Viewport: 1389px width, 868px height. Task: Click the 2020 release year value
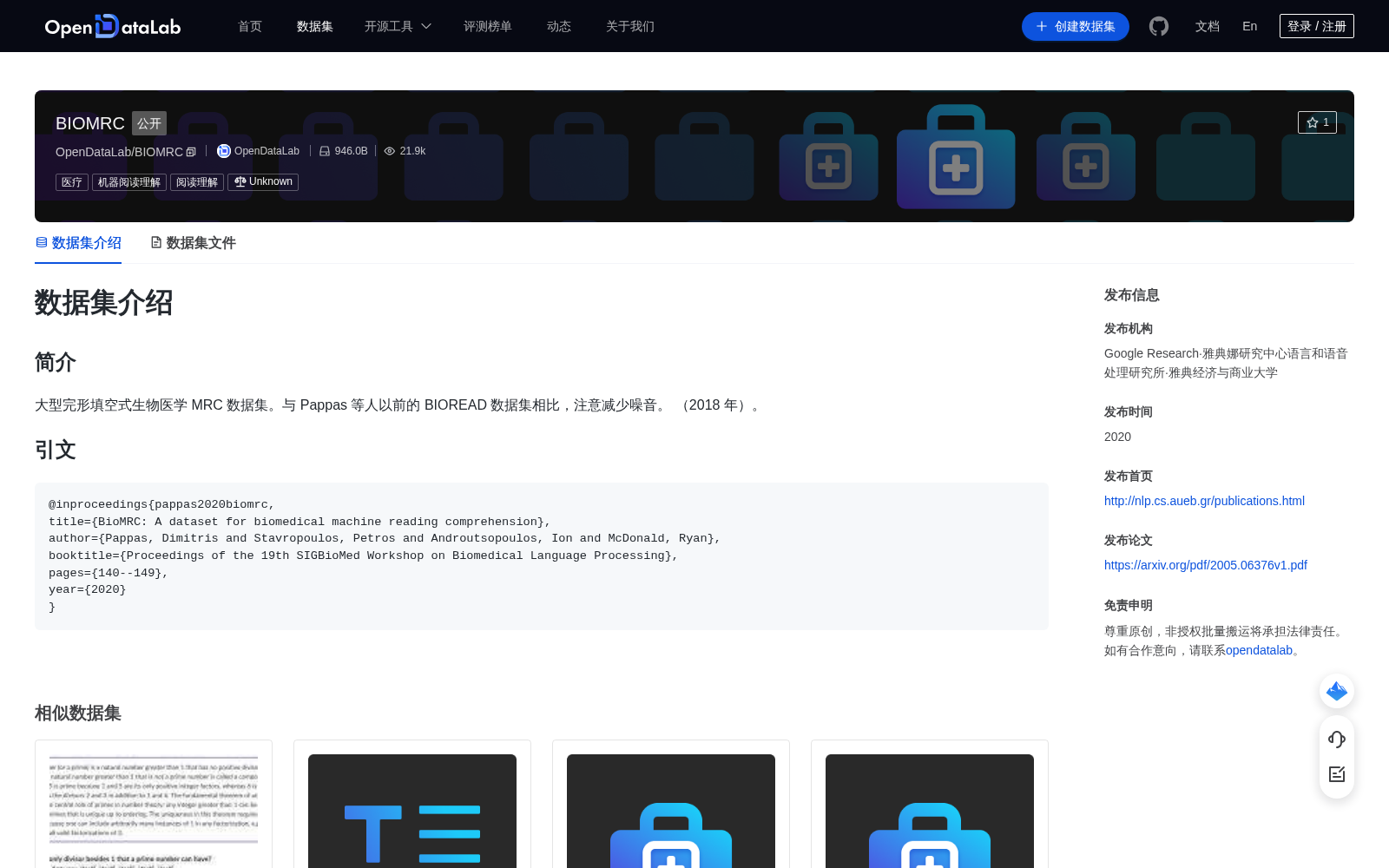(1117, 437)
